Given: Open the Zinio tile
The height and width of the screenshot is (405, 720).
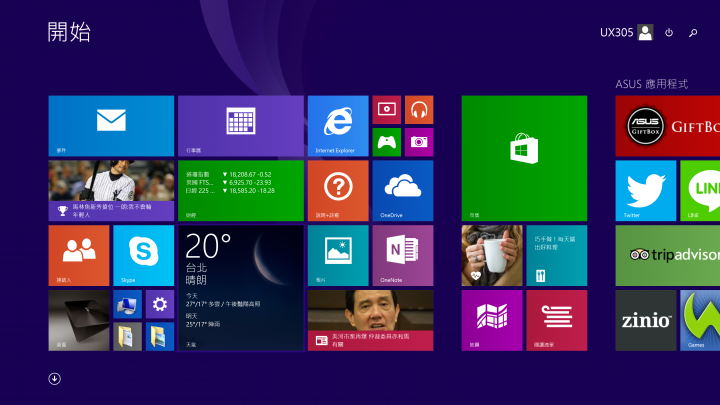Looking at the screenshot, I should tap(646, 320).
